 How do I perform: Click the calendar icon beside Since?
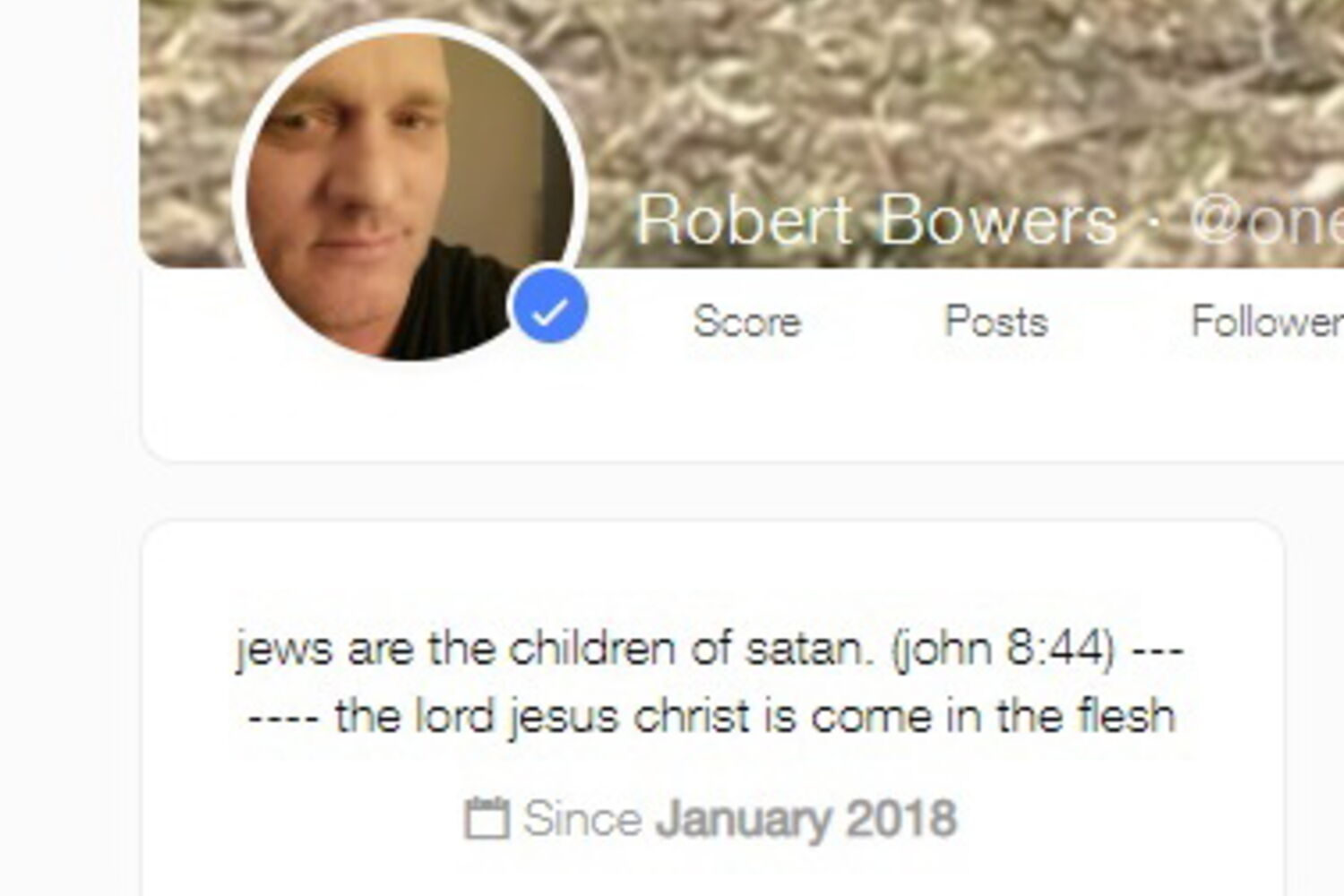487,818
